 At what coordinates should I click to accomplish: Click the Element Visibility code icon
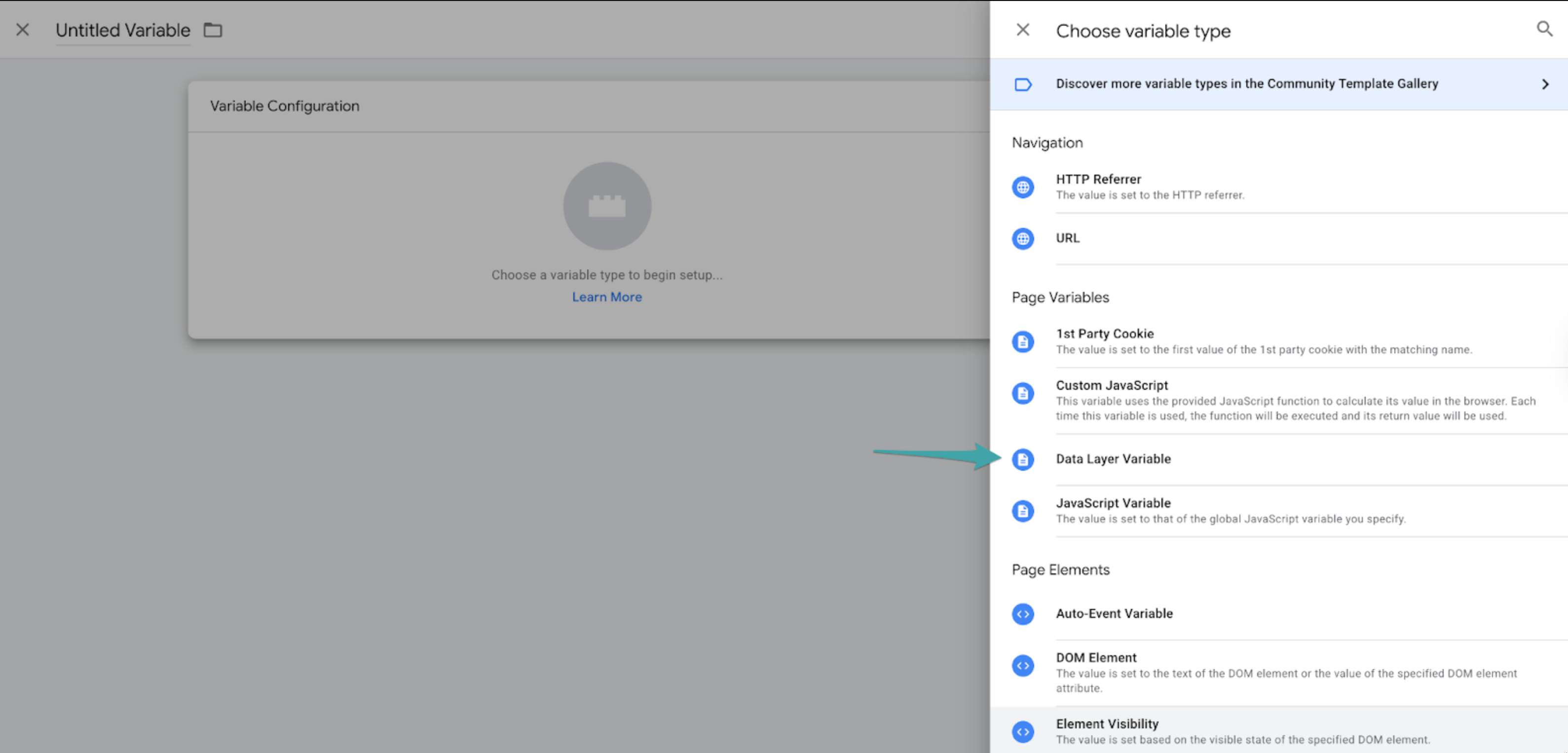[1023, 732]
